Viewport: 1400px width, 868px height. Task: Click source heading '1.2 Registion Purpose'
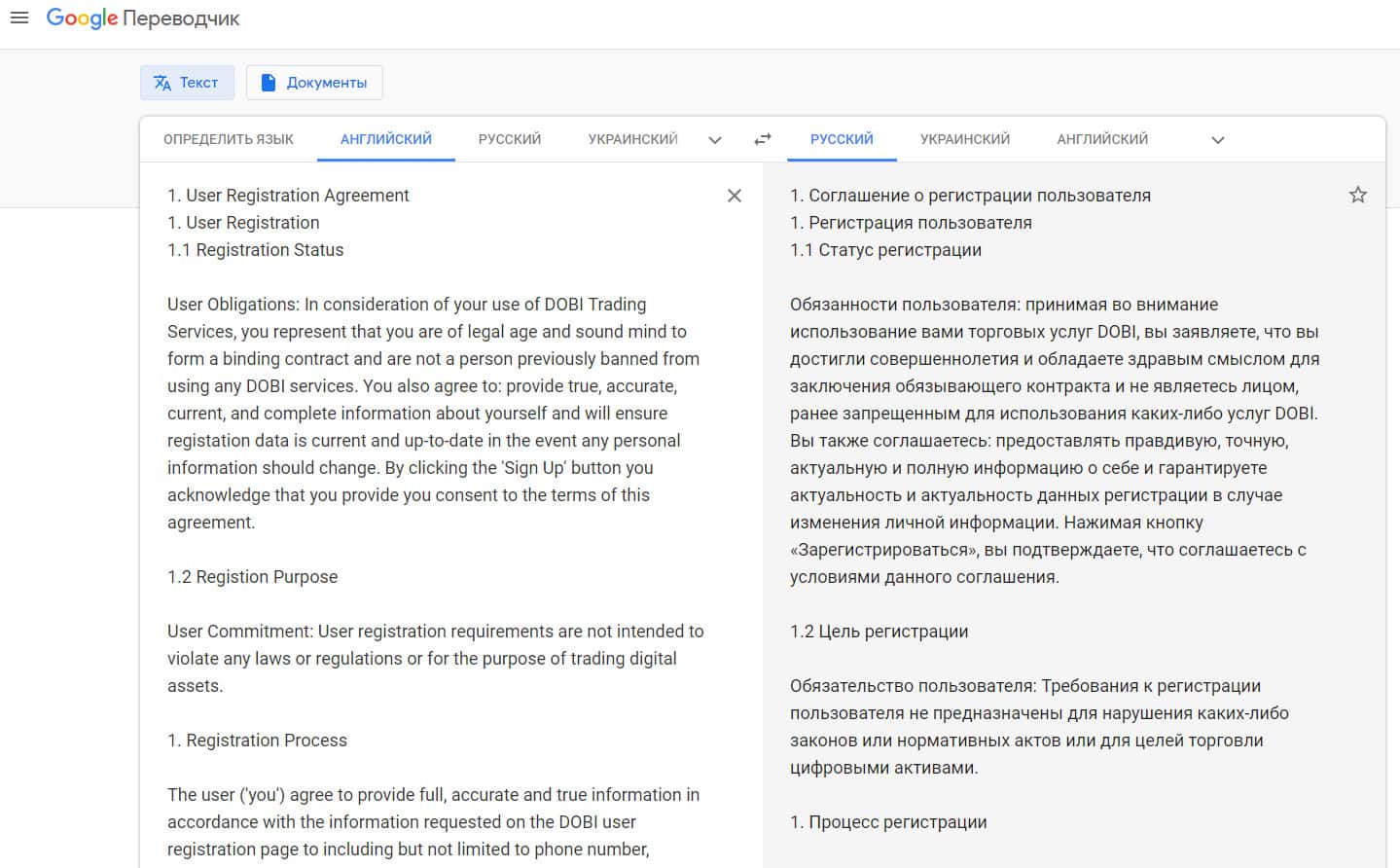[x=252, y=577]
